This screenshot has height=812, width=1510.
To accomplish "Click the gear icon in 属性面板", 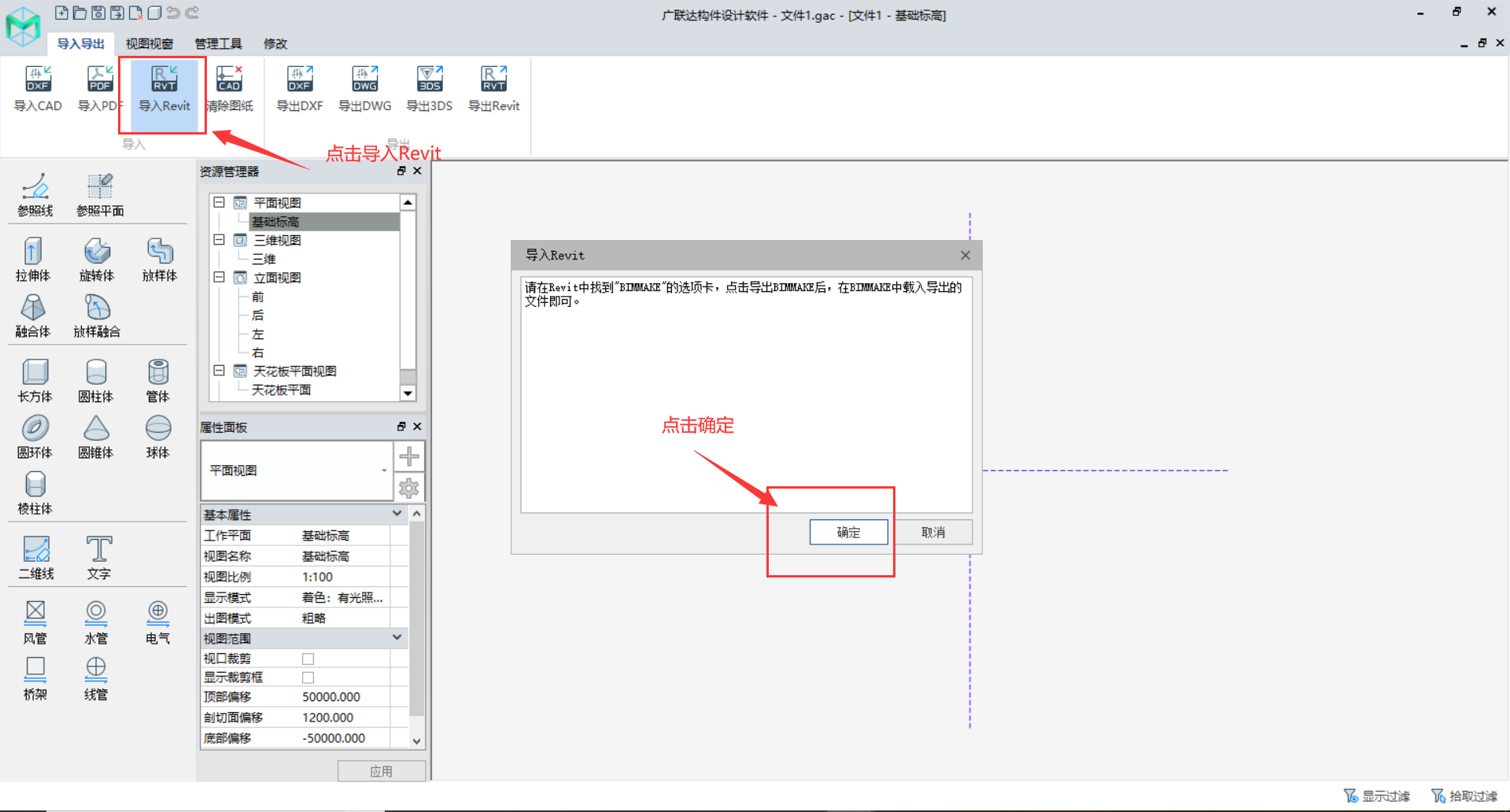I will pyautogui.click(x=409, y=488).
